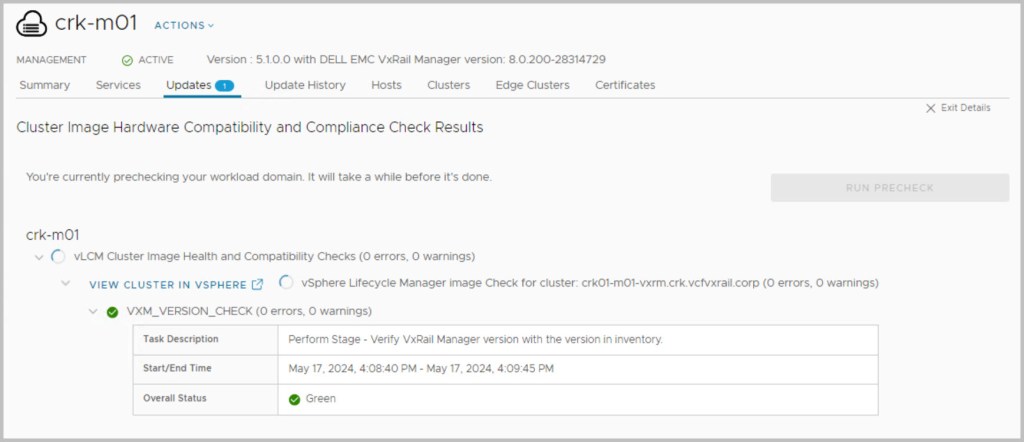Click the RUN PRECHECK button
The width and height of the screenshot is (1024, 442).
pyautogui.click(x=889, y=187)
